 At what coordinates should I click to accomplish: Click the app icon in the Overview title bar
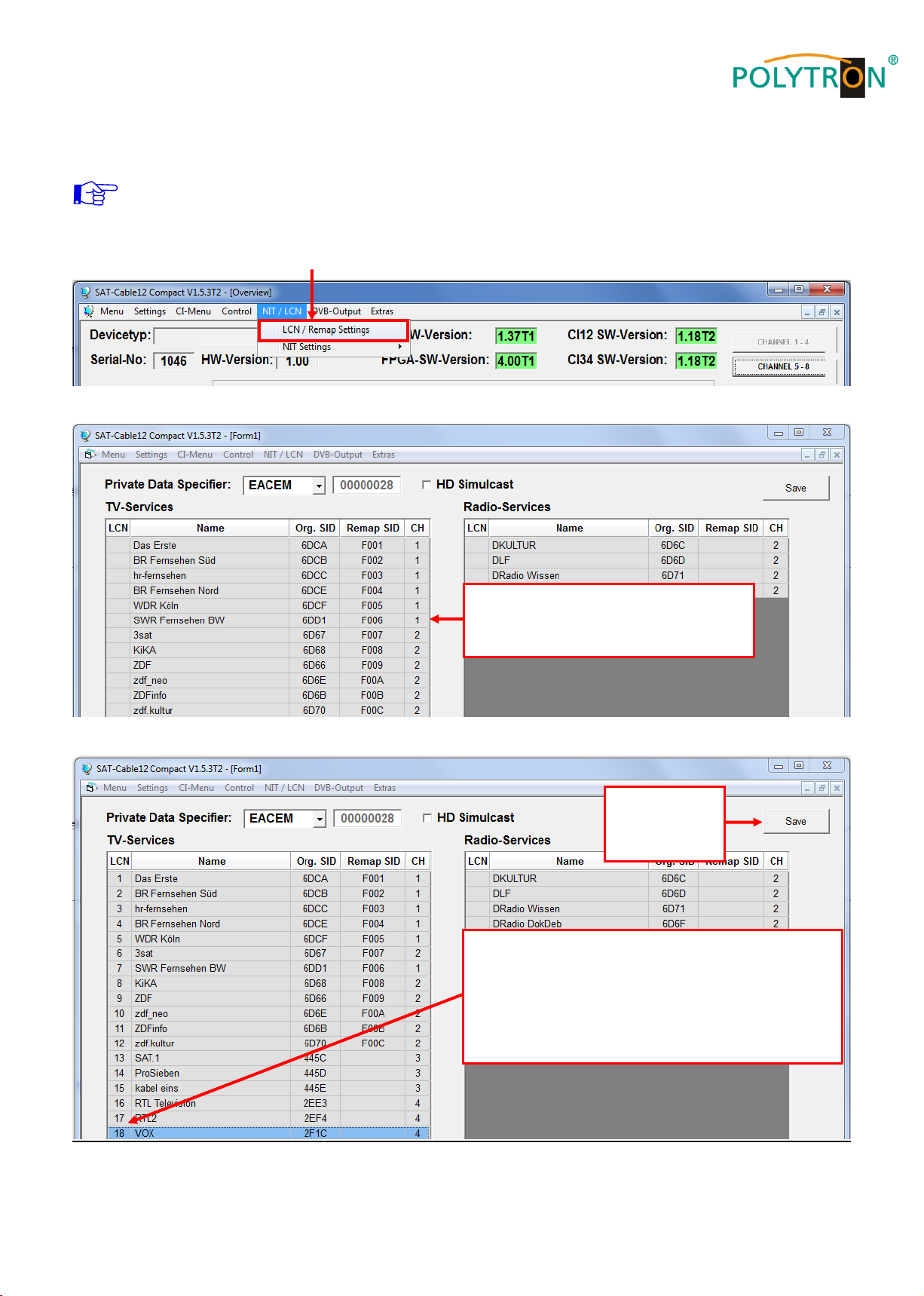pos(85,292)
